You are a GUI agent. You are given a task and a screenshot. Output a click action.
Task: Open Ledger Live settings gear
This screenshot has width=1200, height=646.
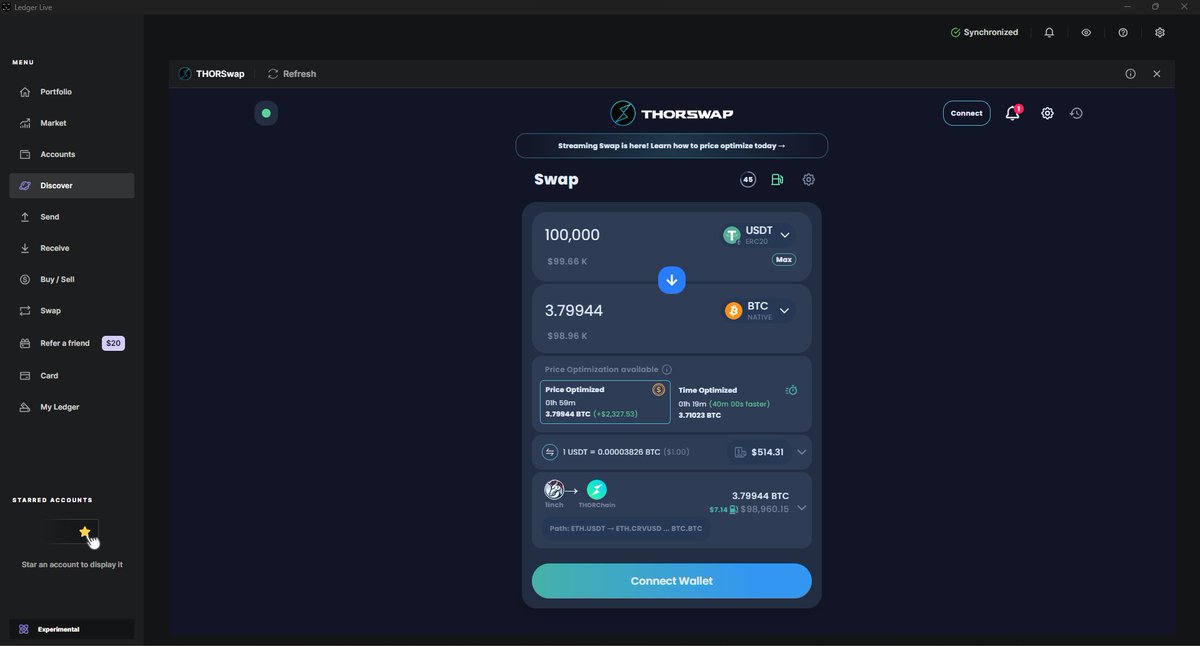pyautogui.click(x=1160, y=32)
